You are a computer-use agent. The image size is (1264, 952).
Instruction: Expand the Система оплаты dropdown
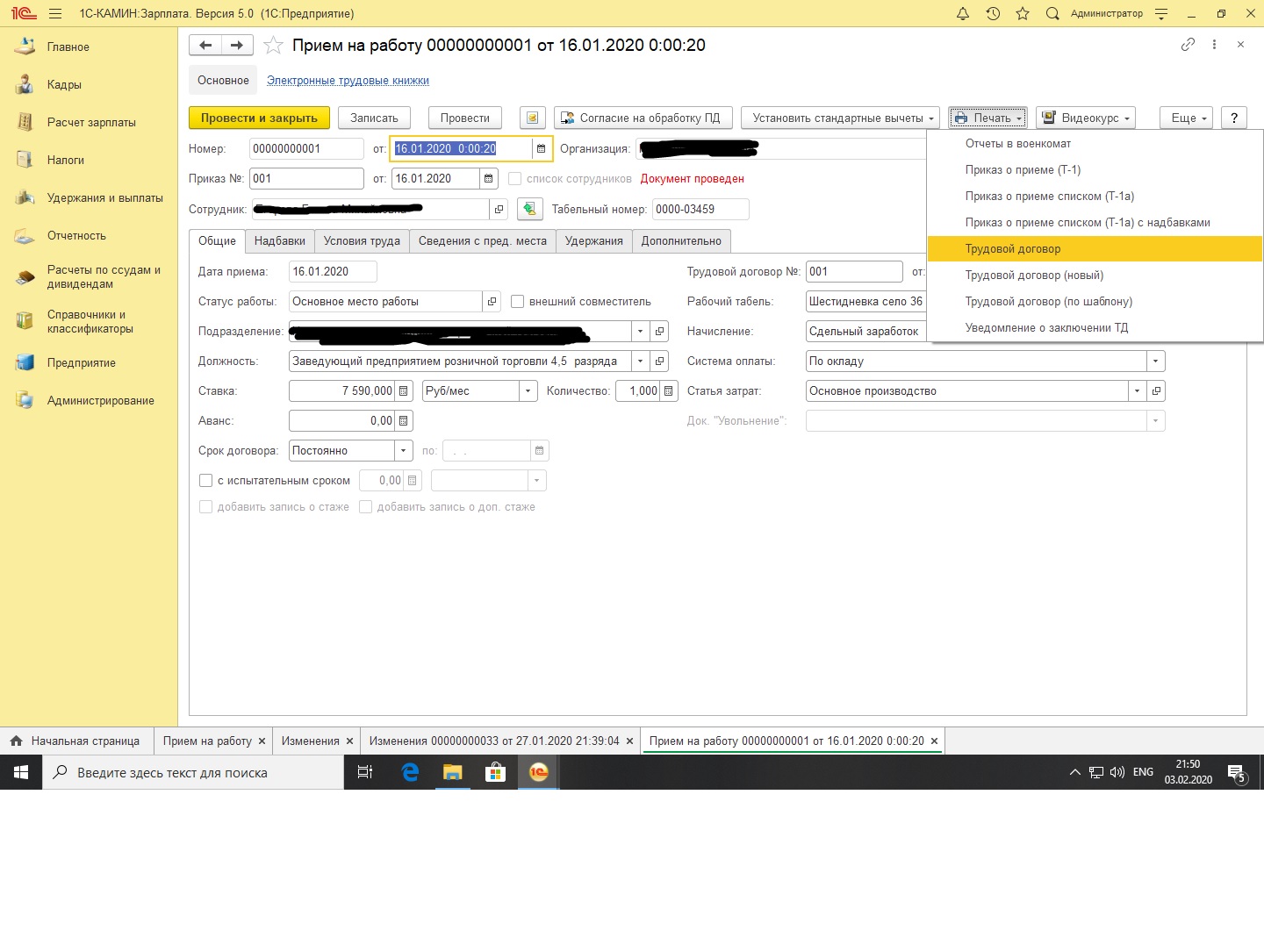point(1155,361)
